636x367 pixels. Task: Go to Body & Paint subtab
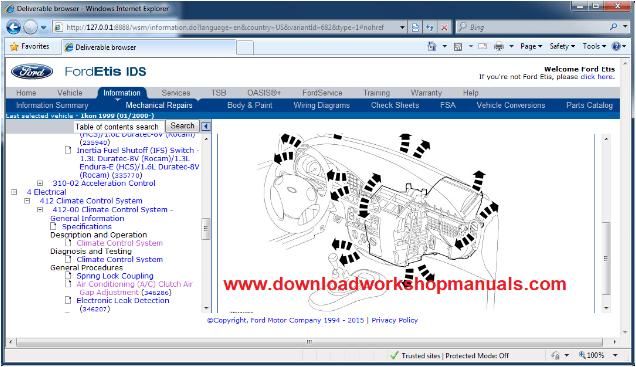pyautogui.click(x=249, y=105)
